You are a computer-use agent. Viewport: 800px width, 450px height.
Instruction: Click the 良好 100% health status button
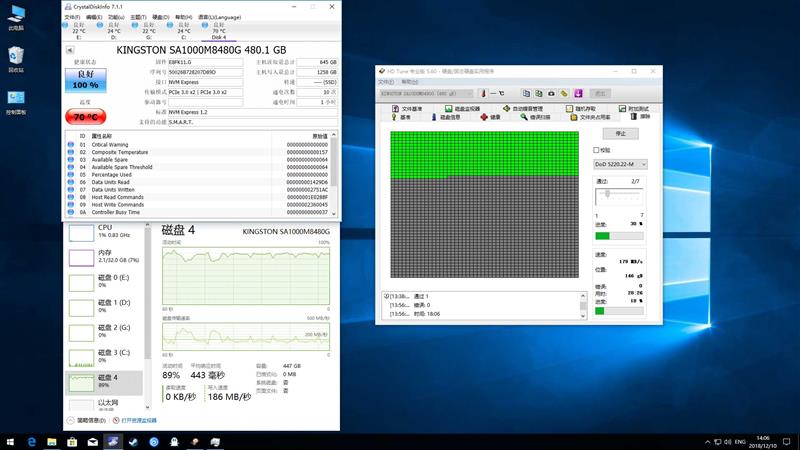coord(85,80)
